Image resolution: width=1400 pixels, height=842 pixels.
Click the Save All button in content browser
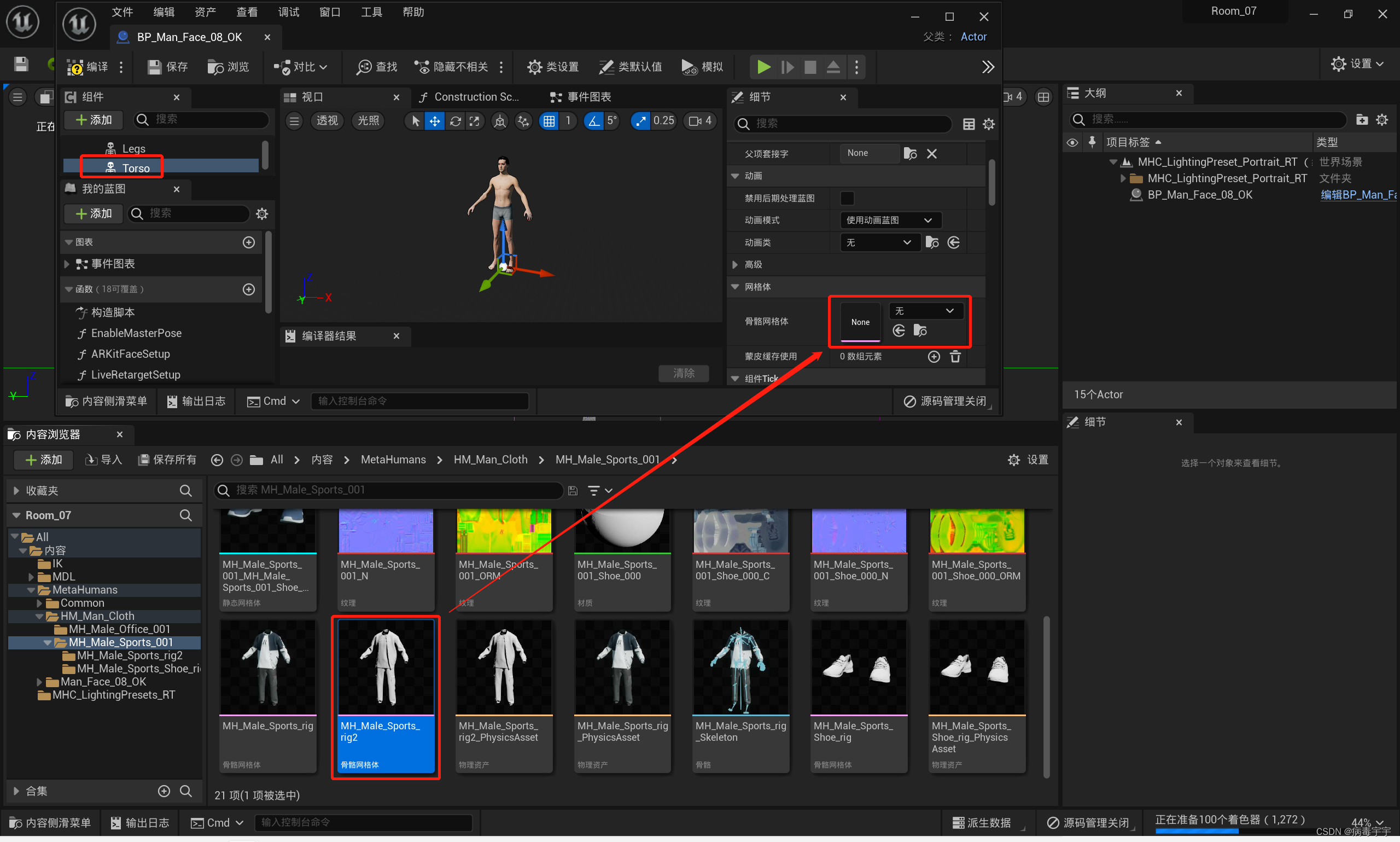168,460
